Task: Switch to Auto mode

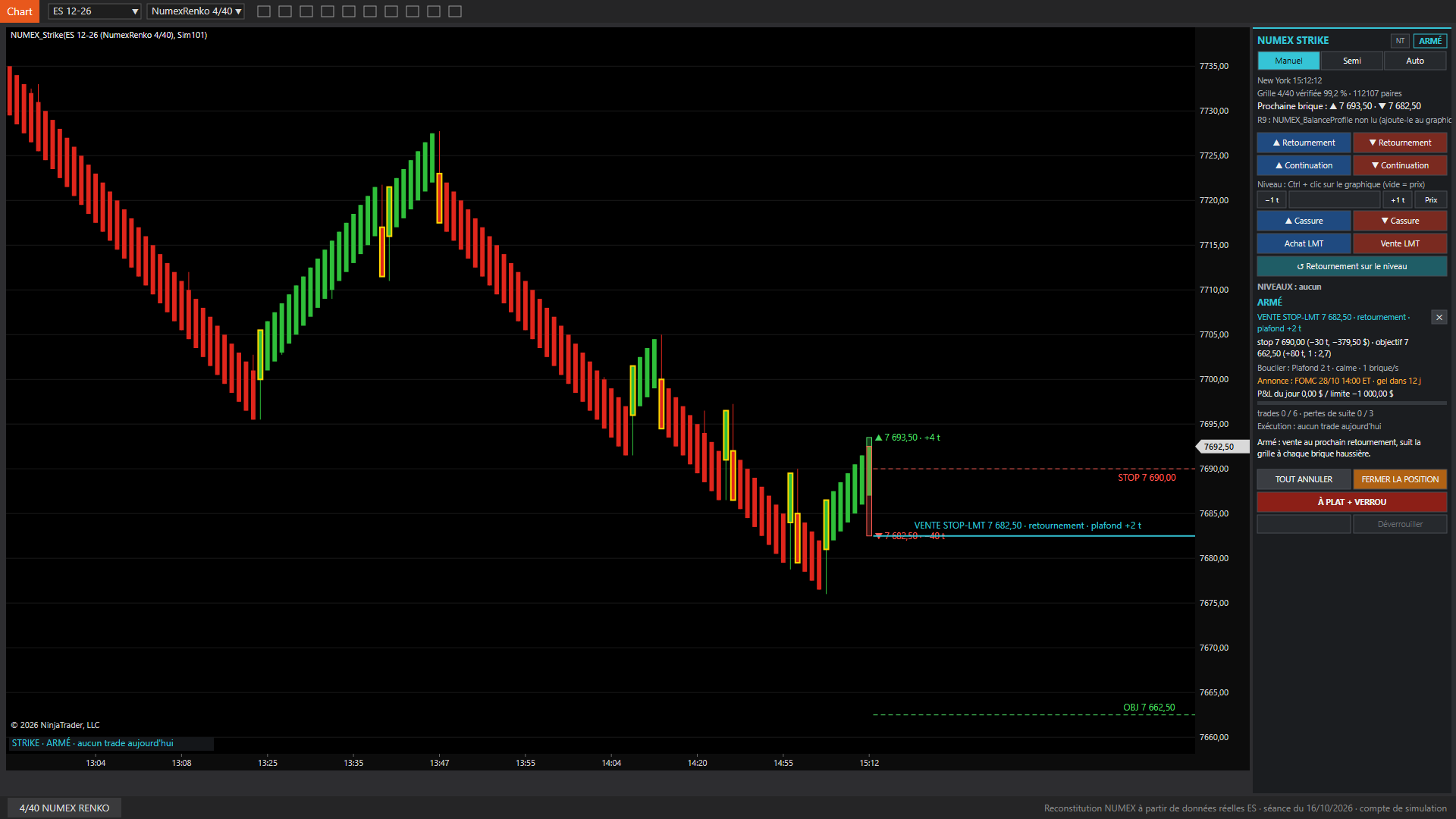Action: pyautogui.click(x=1415, y=61)
